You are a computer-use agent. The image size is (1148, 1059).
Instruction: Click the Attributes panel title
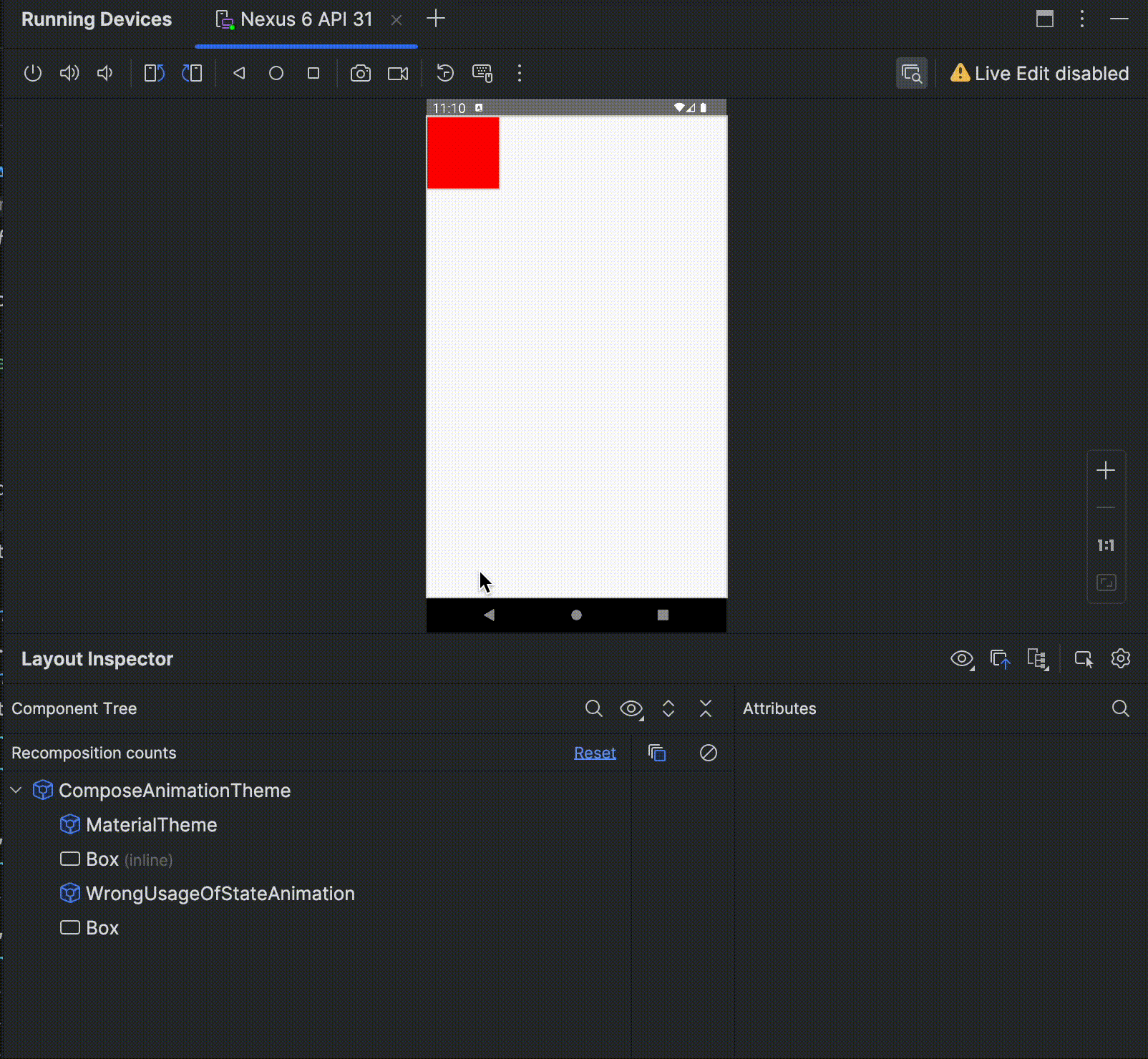click(779, 708)
